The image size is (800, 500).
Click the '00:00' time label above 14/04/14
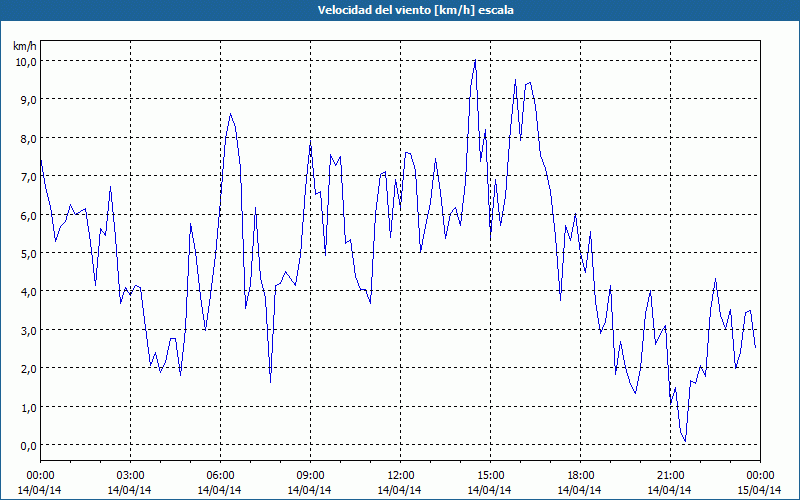tap(40, 476)
